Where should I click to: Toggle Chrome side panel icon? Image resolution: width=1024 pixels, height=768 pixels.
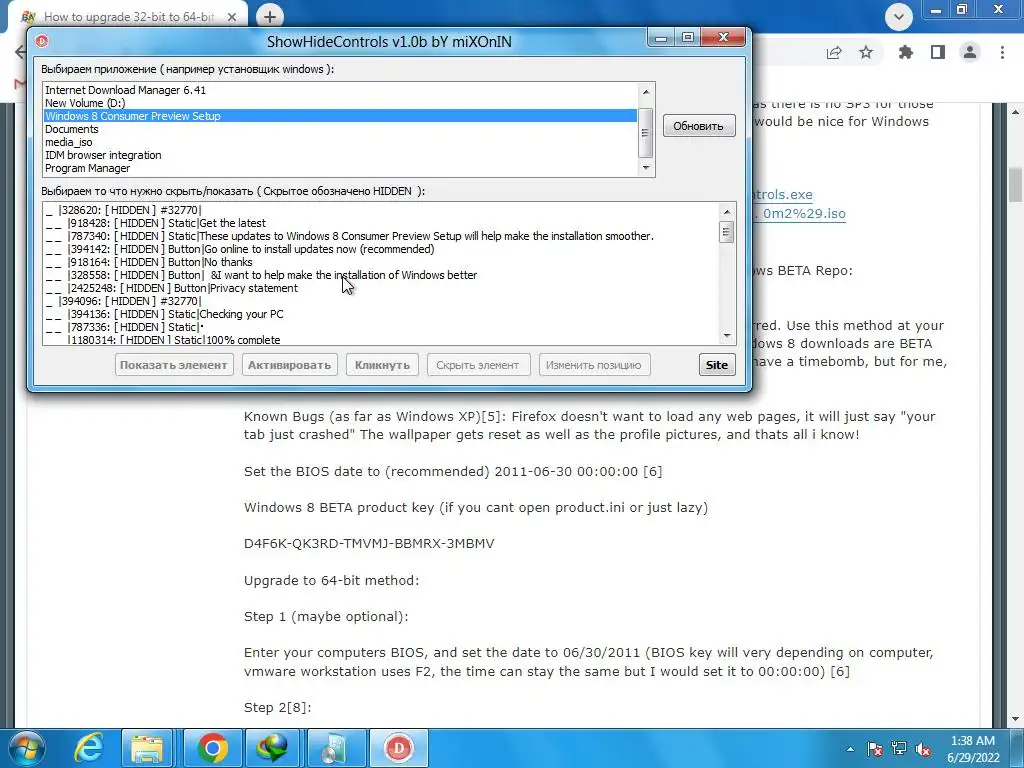coord(938,52)
